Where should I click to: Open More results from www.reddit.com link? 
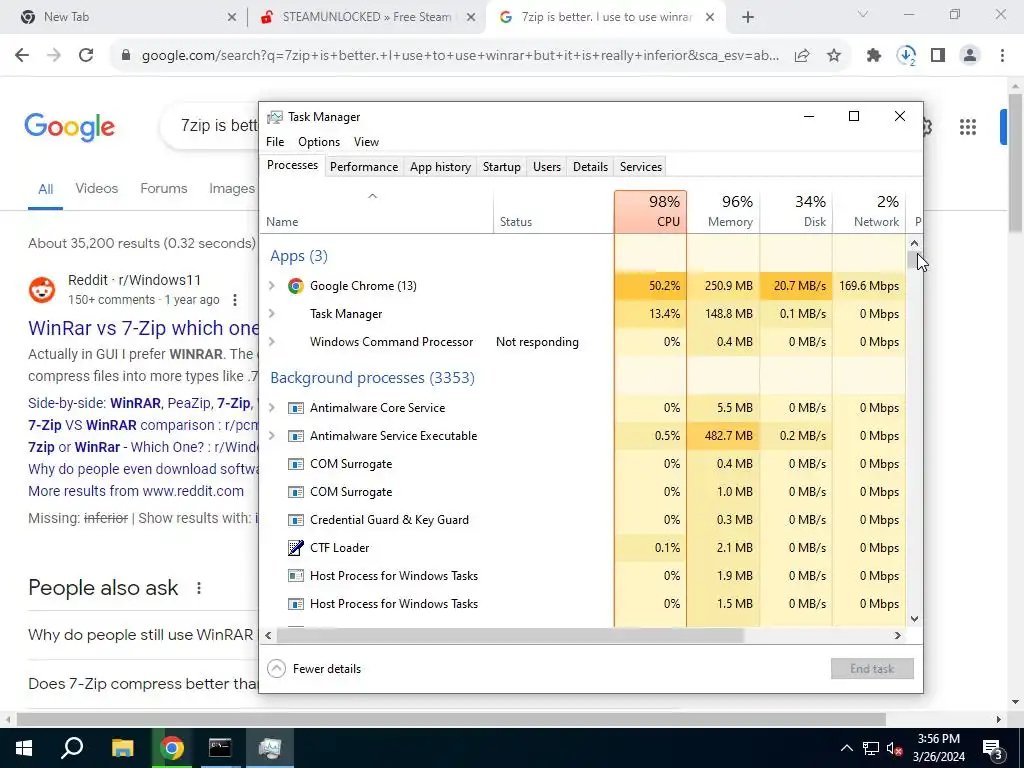(136, 491)
